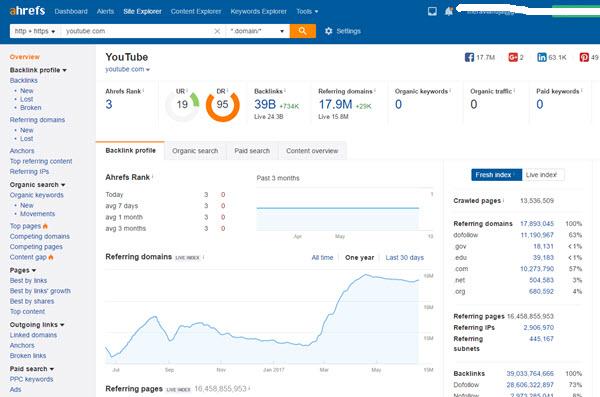Open Alerts in the top navigation
This screenshot has width=600, height=397.
pos(105,11)
